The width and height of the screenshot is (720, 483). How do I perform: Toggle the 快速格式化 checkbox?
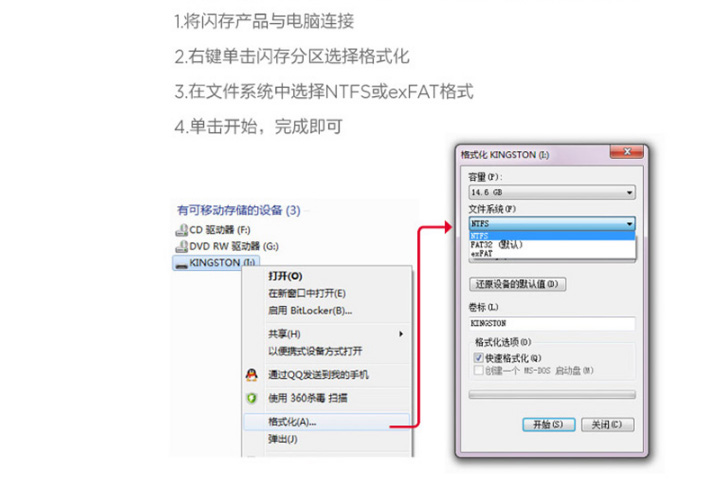pos(478,358)
